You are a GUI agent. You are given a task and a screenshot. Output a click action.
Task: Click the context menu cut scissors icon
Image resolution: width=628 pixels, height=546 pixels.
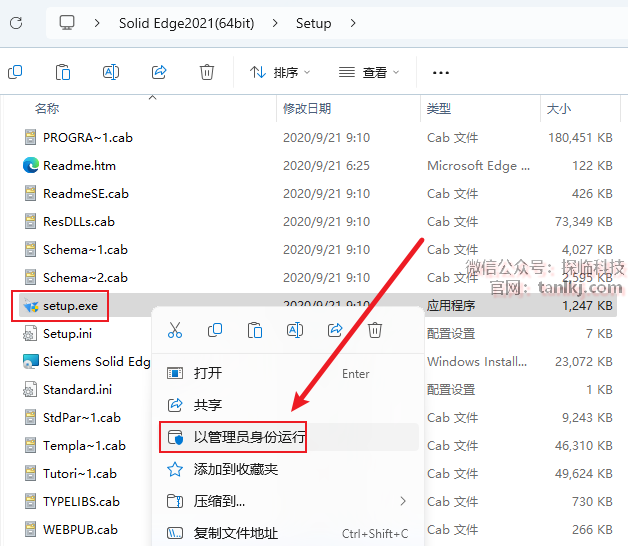point(175,330)
